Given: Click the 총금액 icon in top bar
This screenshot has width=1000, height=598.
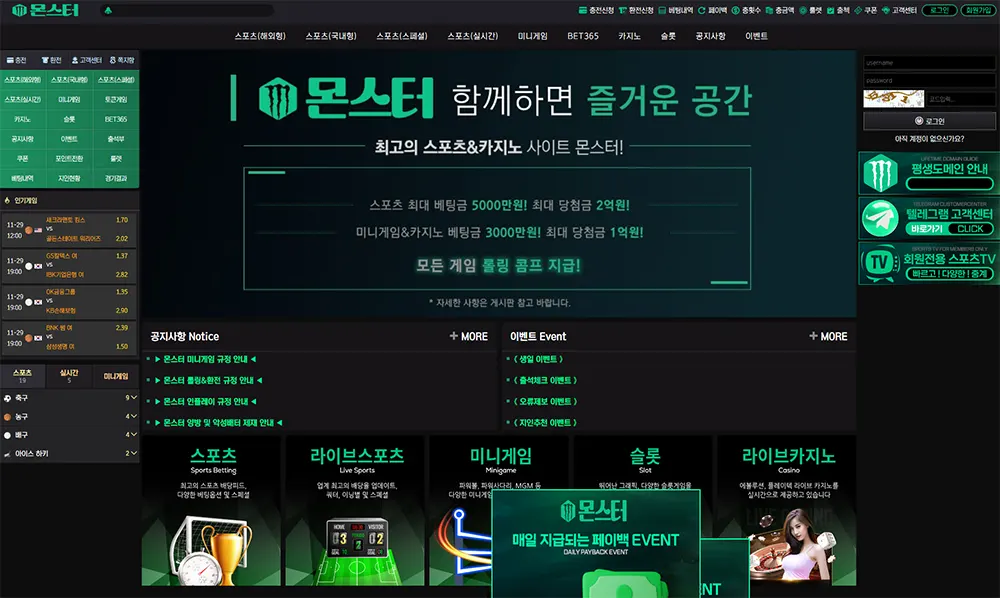Looking at the screenshot, I should (769, 10).
